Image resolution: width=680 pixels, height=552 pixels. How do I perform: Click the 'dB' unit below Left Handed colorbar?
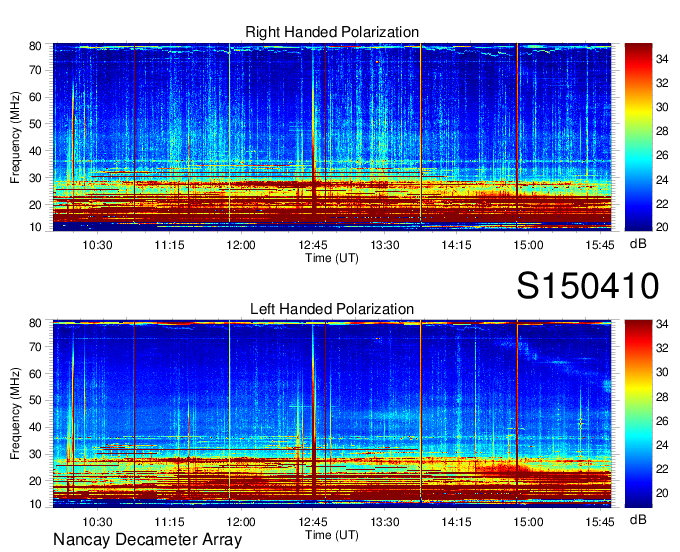point(638,519)
